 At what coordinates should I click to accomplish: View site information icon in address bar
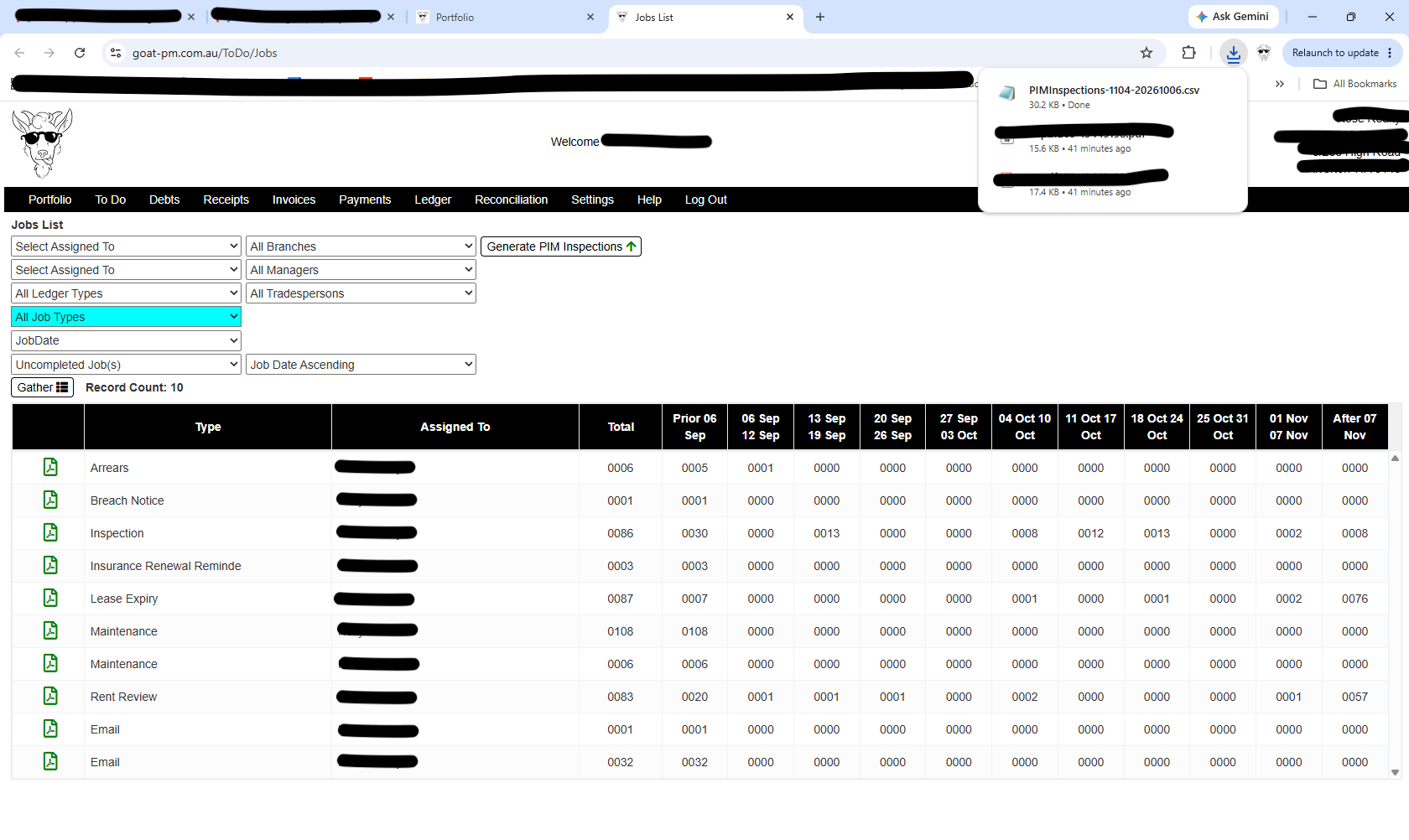116,53
